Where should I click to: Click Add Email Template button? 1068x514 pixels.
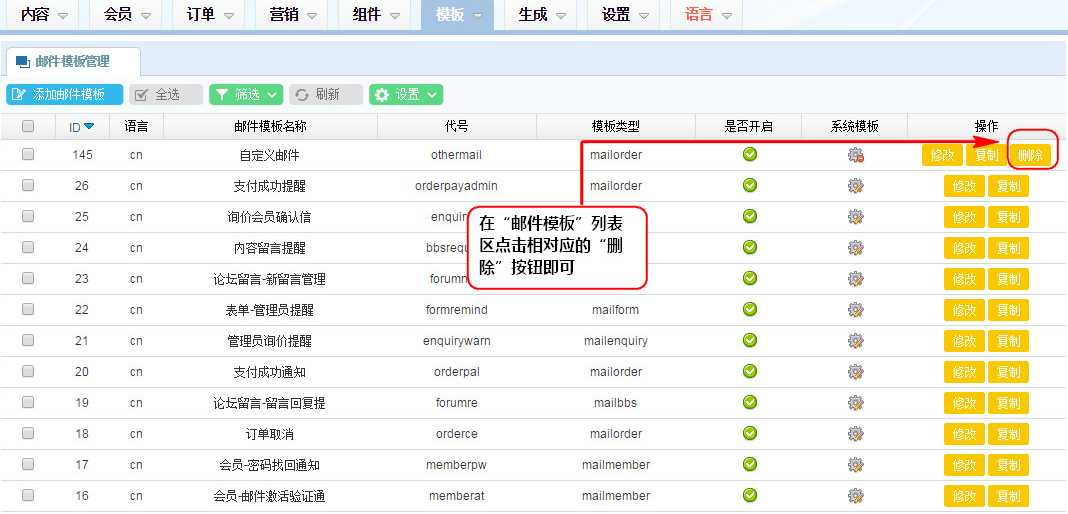65,94
